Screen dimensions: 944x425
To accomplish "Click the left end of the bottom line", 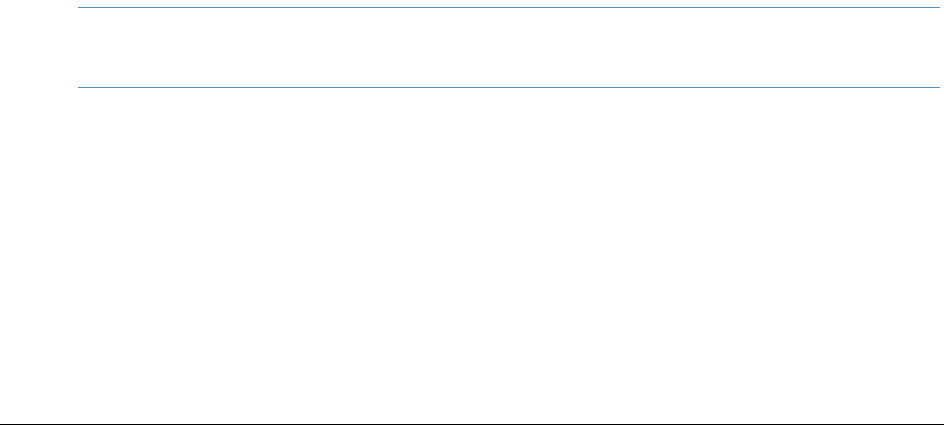I will click(x=3, y=423).
